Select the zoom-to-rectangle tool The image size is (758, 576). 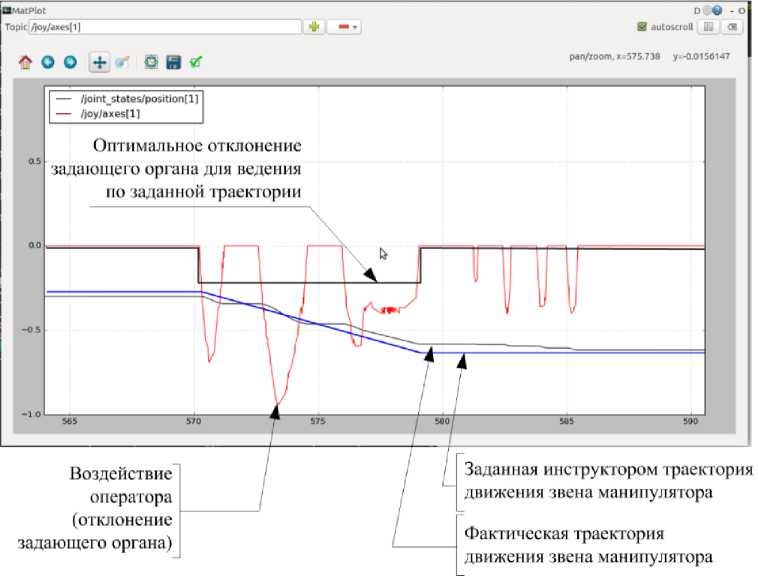click(122, 62)
